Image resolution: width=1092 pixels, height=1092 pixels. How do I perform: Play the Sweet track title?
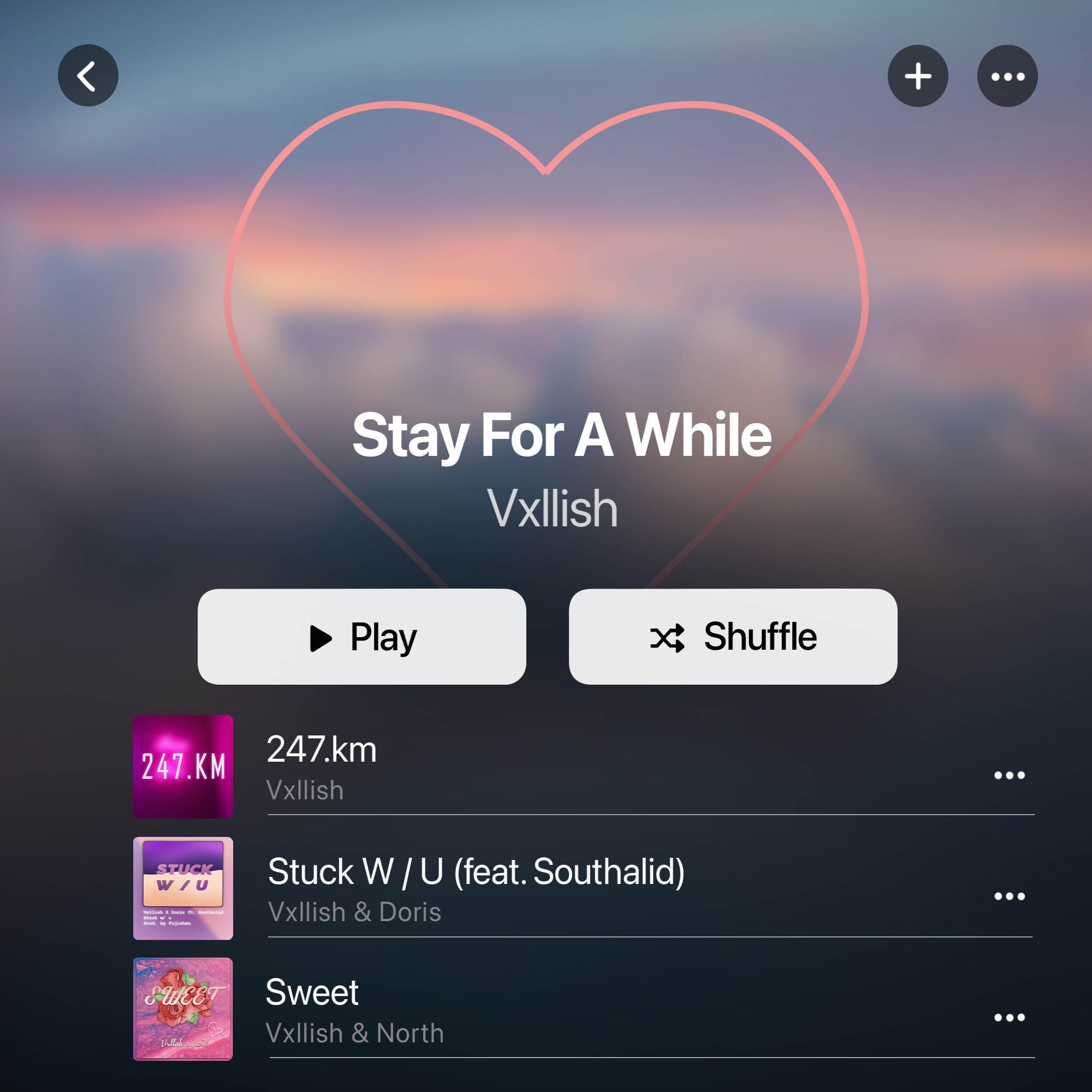[312, 992]
